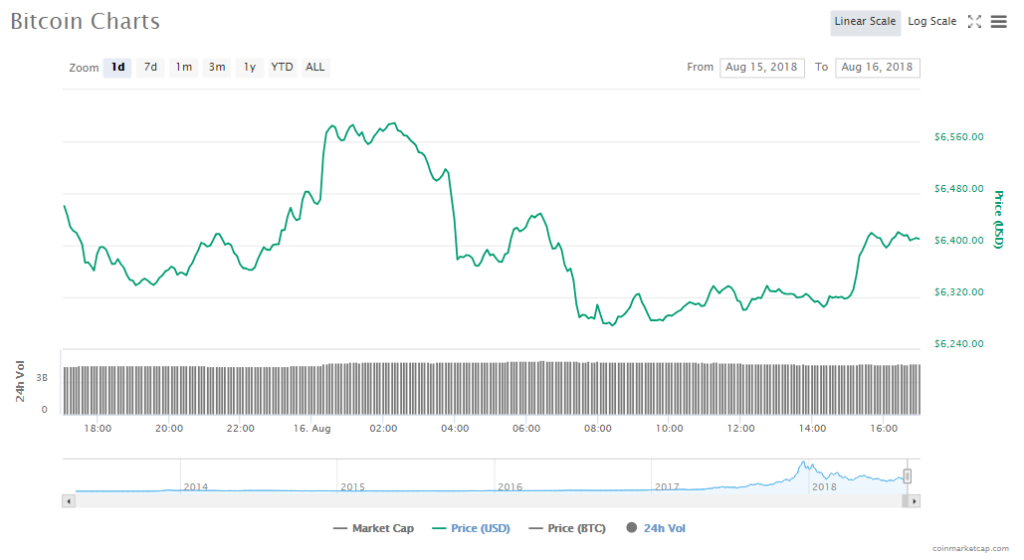Set zoom to 3m
The height and width of the screenshot is (560, 1024).
pos(217,67)
